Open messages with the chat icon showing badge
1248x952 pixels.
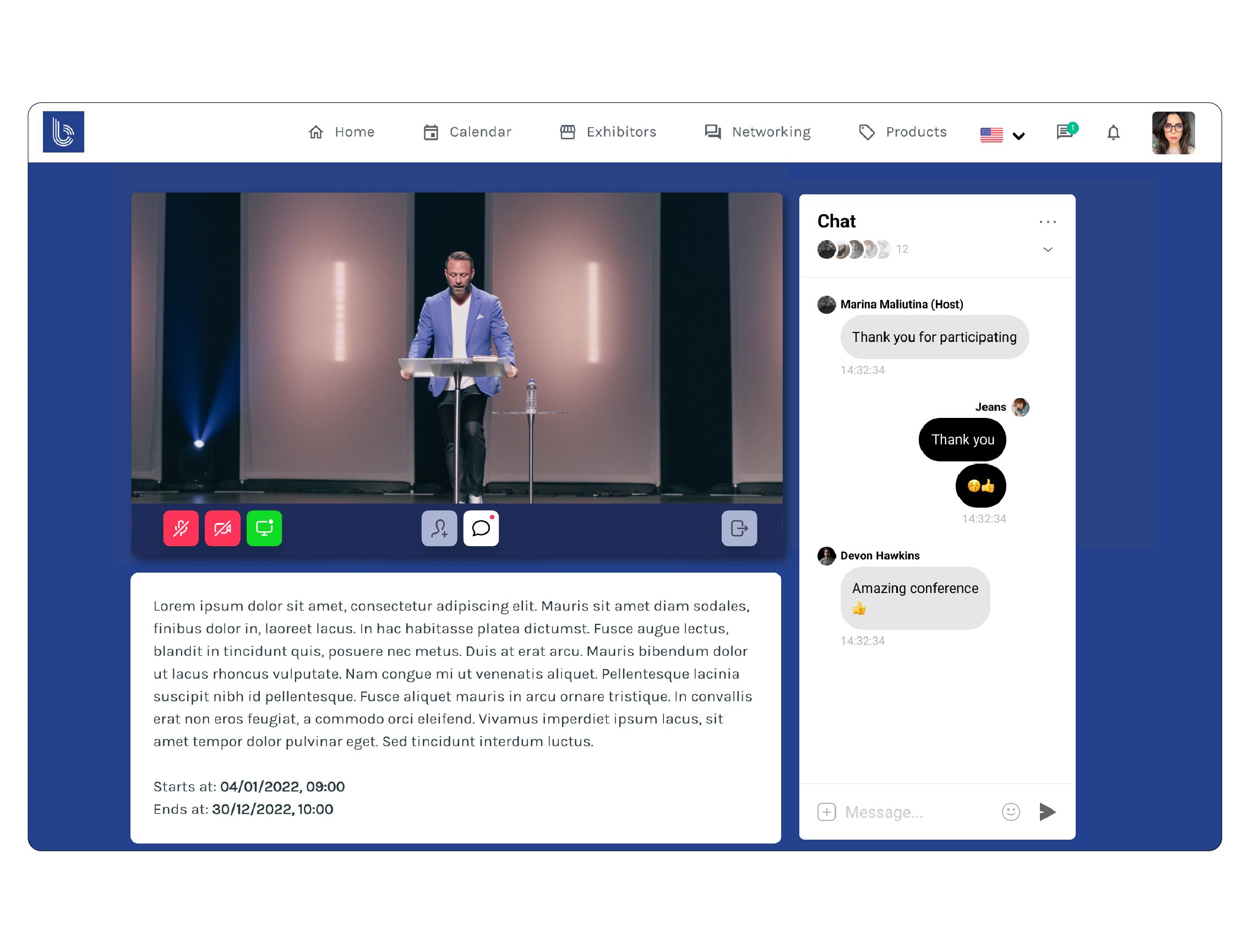[1065, 132]
